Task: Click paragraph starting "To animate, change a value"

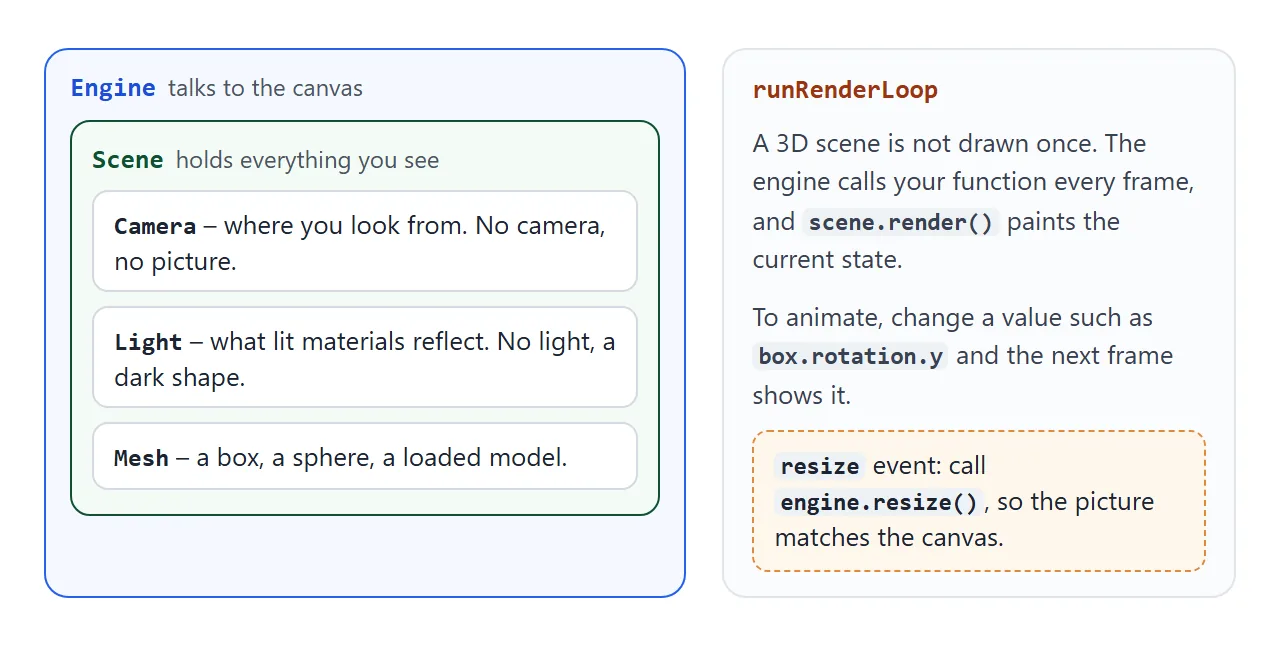Action: pos(963,356)
